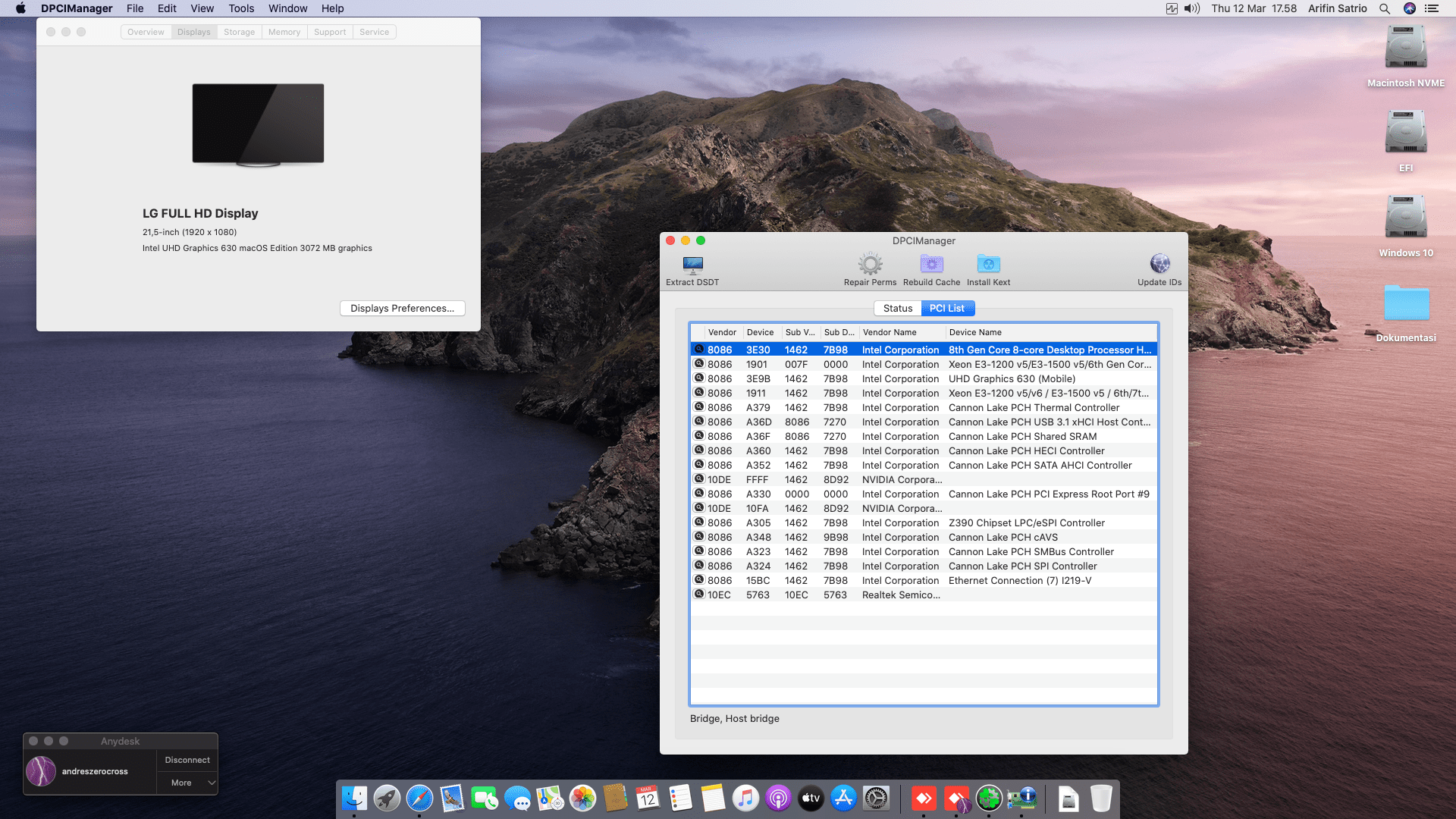The width and height of the screenshot is (1456, 819).
Task: Click the Siri icon in the menu bar
Action: [1410, 8]
